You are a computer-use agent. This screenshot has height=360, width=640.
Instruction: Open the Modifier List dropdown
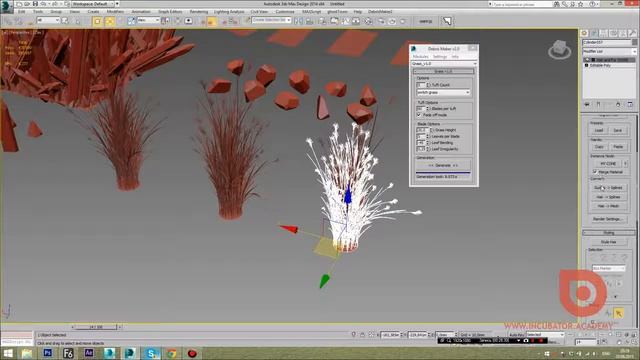pyautogui.click(x=609, y=51)
